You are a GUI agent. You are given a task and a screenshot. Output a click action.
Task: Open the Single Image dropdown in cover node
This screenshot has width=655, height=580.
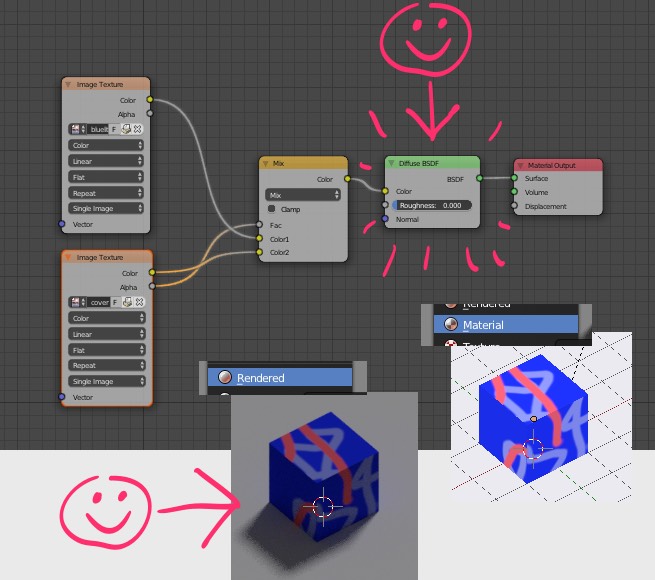tap(107, 381)
